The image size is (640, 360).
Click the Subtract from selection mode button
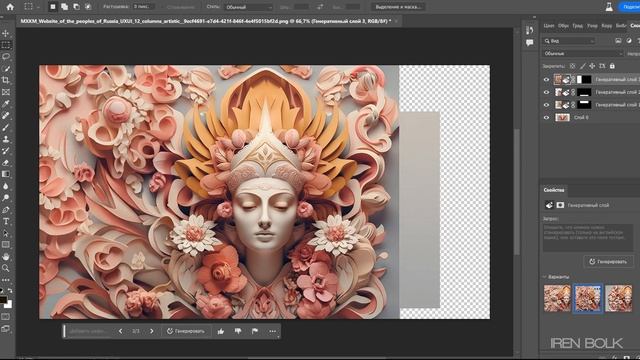click(x=76, y=7)
